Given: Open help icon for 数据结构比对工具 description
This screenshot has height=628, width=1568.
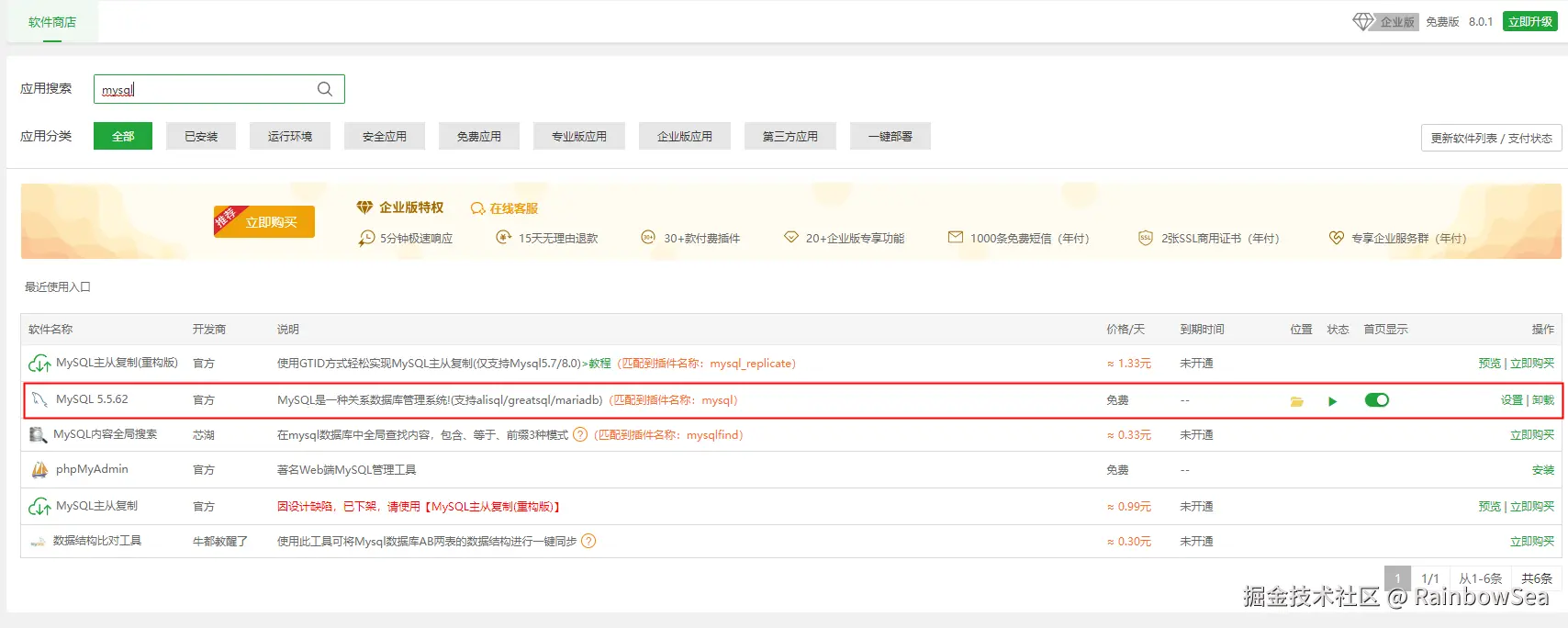Looking at the screenshot, I should (588, 542).
